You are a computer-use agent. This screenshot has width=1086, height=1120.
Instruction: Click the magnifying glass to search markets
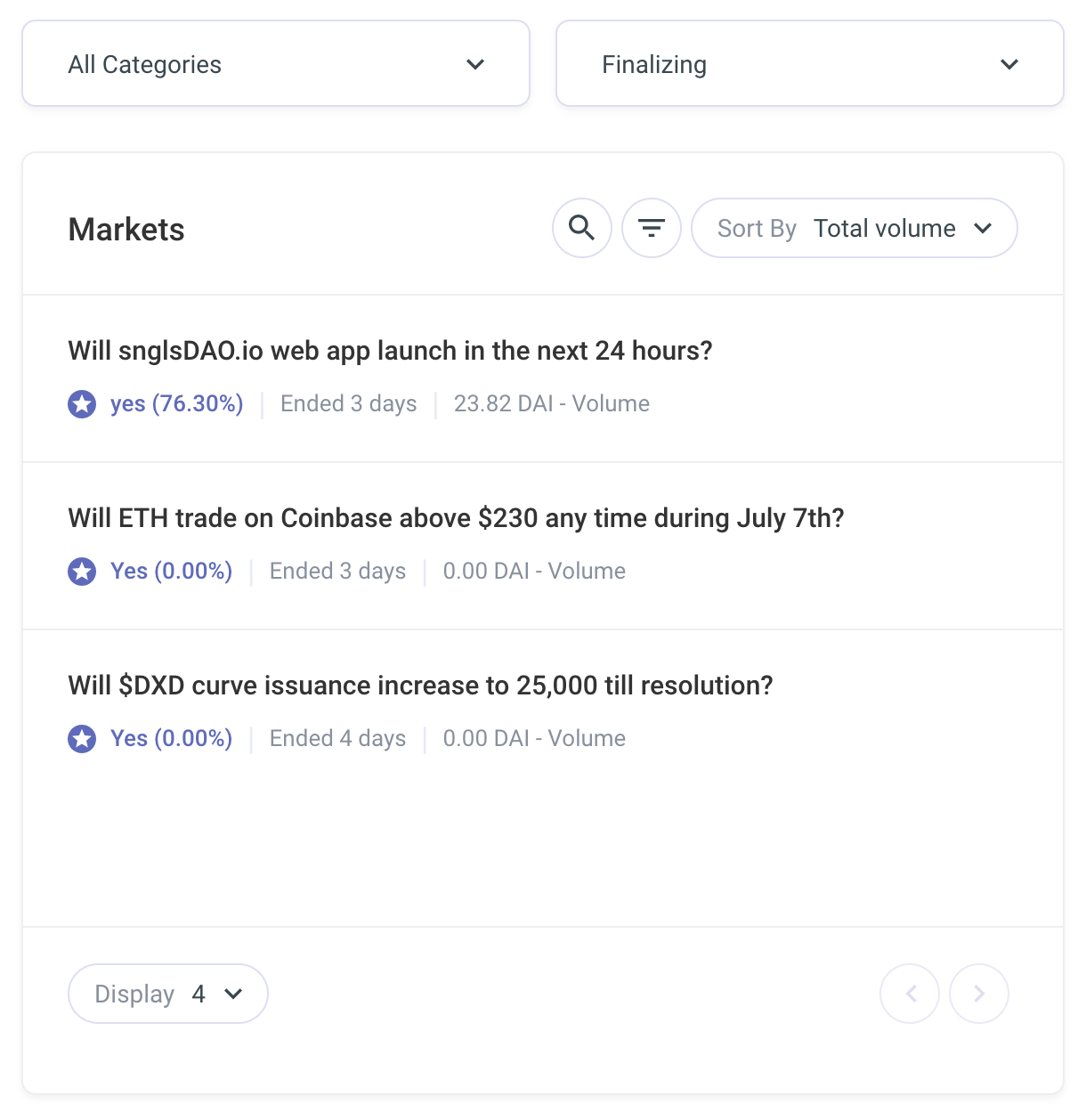581,228
